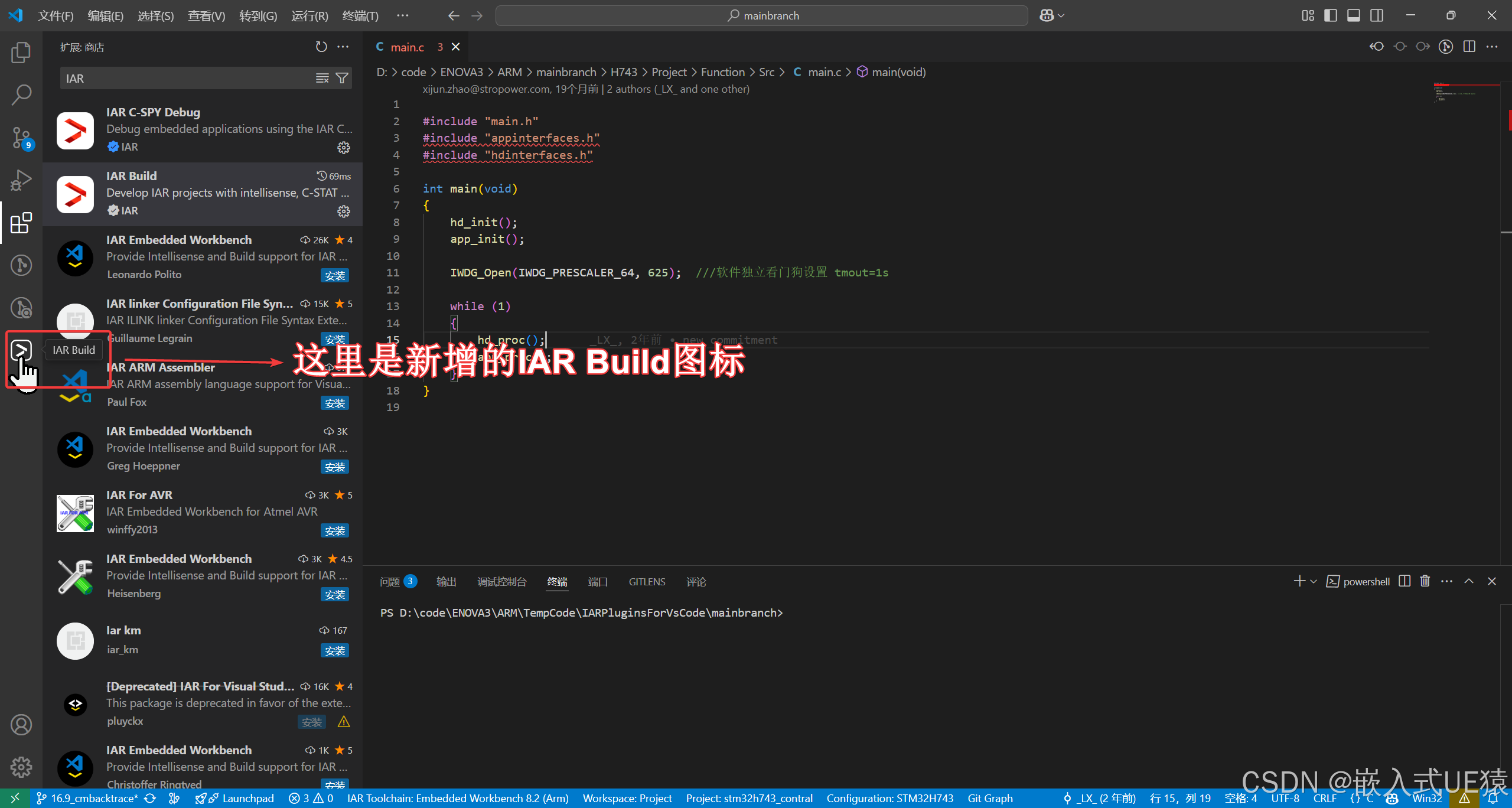Switch to the 输出 panel tab
1512x808 pixels.
point(446,582)
